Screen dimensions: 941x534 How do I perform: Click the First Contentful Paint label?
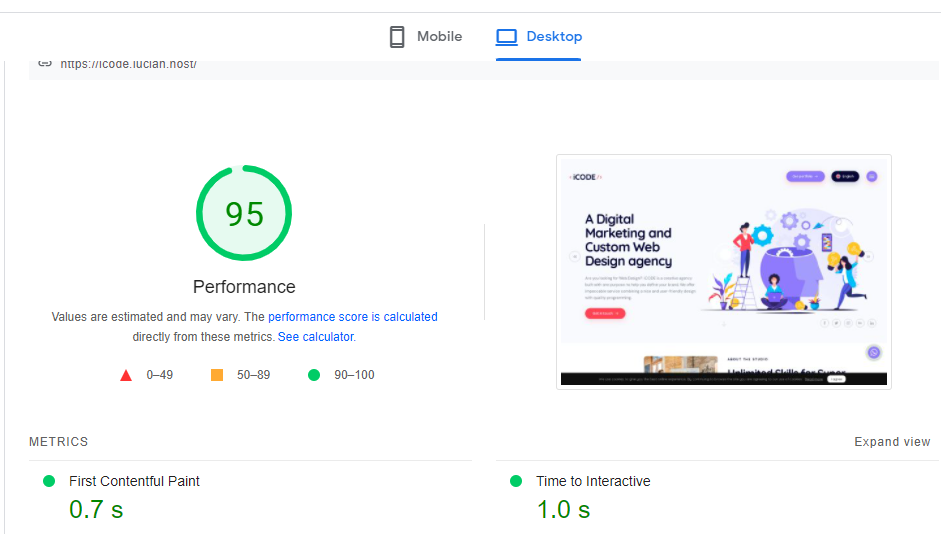tap(134, 481)
